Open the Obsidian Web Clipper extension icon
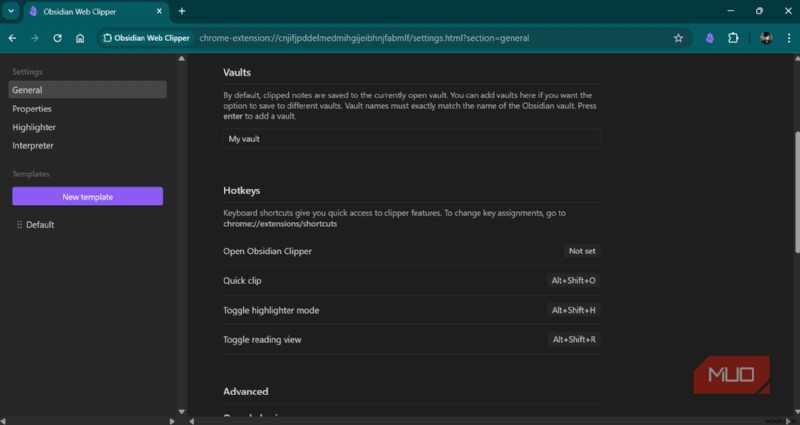Image resolution: width=800 pixels, height=425 pixels. pos(710,38)
